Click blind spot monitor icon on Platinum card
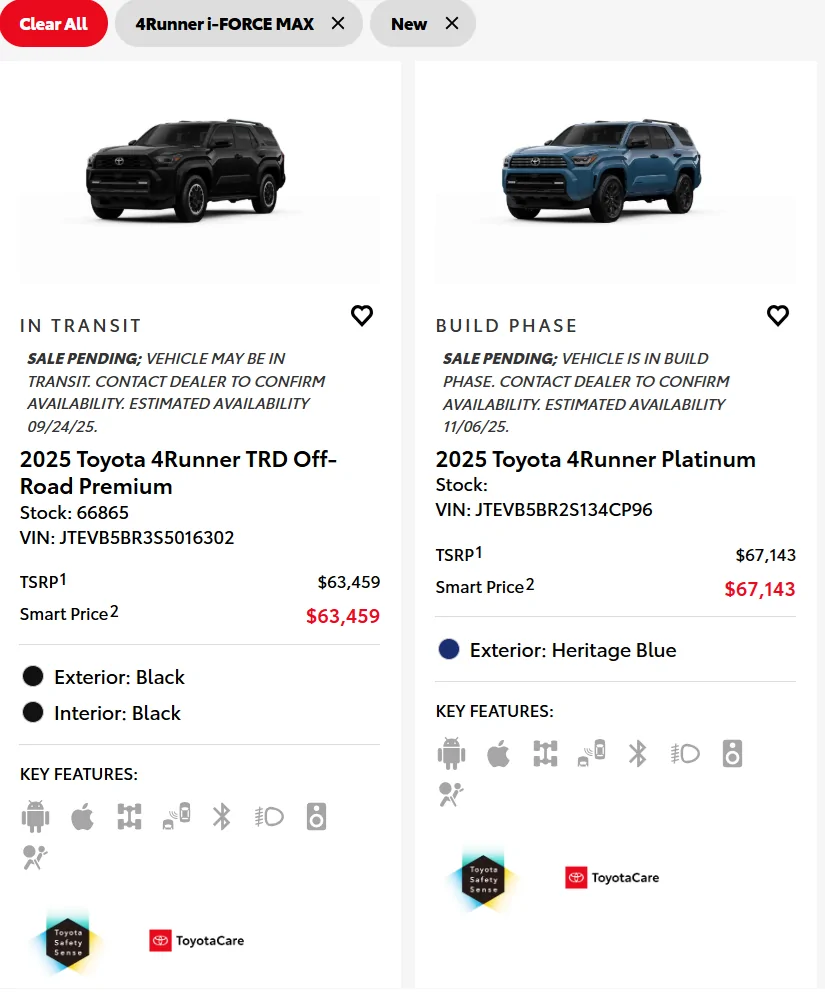The width and height of the screenshot is (825, 1000). (x=591, y=753)
